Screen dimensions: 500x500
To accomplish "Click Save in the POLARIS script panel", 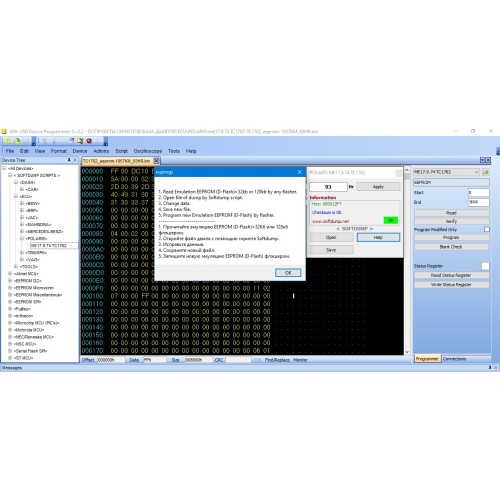I will [x=331, y=250].
